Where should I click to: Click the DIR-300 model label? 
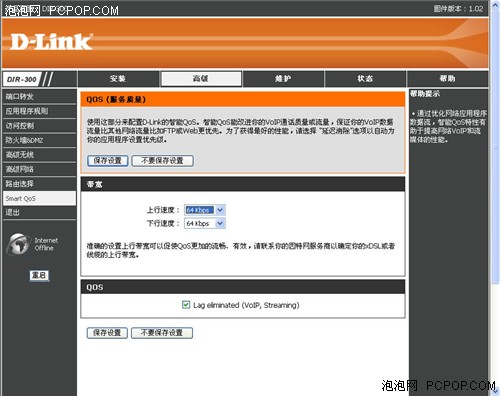click(x=22, y=79)
